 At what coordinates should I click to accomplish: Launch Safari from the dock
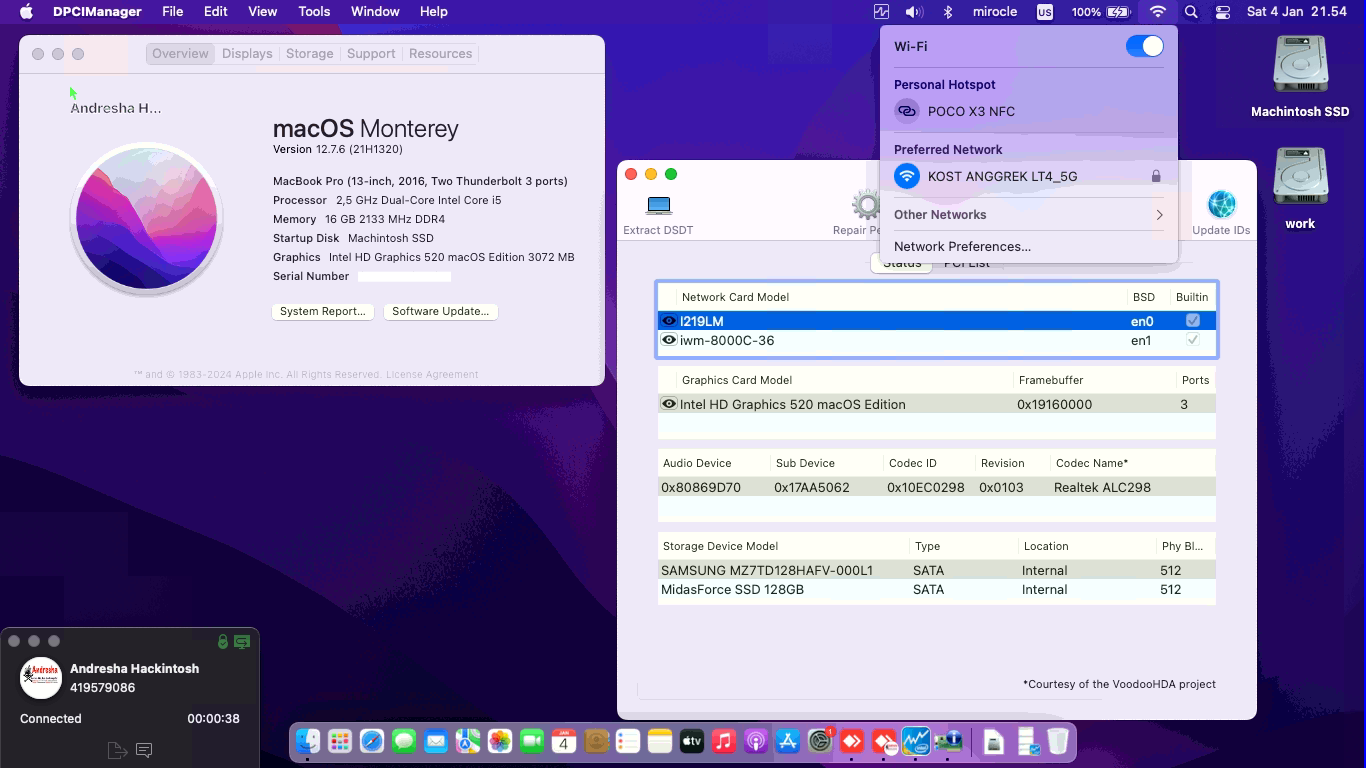(x=372, y=741)
